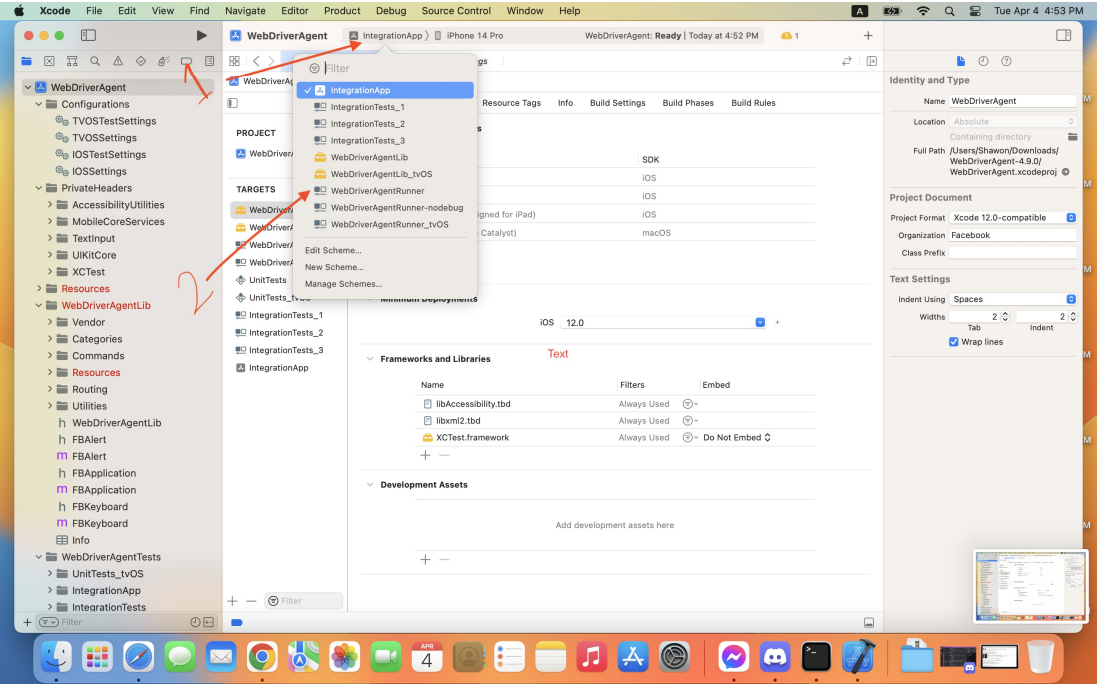Open the debug navigator
The width and height of the screenshot is (1097, 684).
point(164,62)
